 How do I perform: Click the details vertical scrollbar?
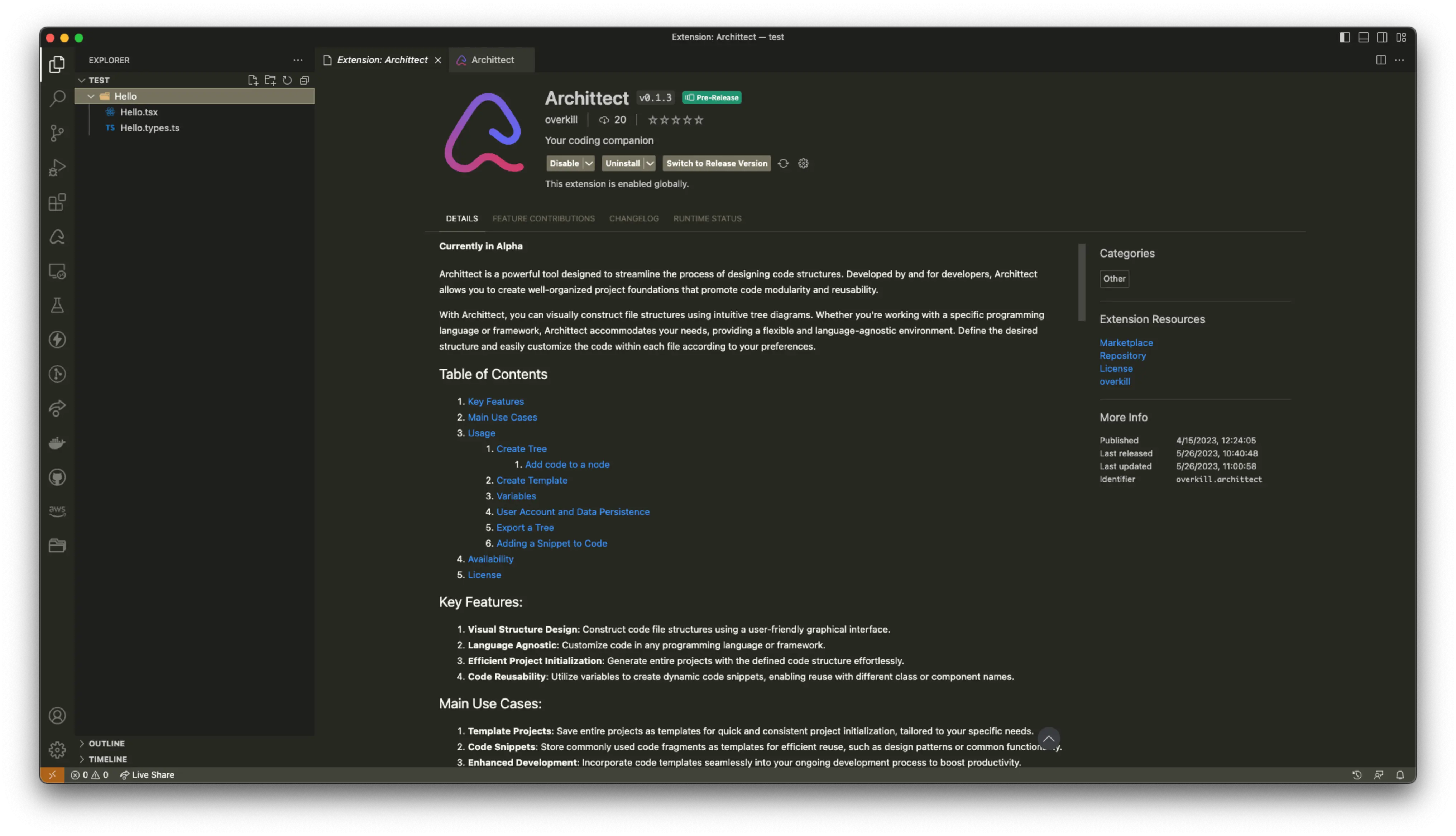coord(1082,283)
